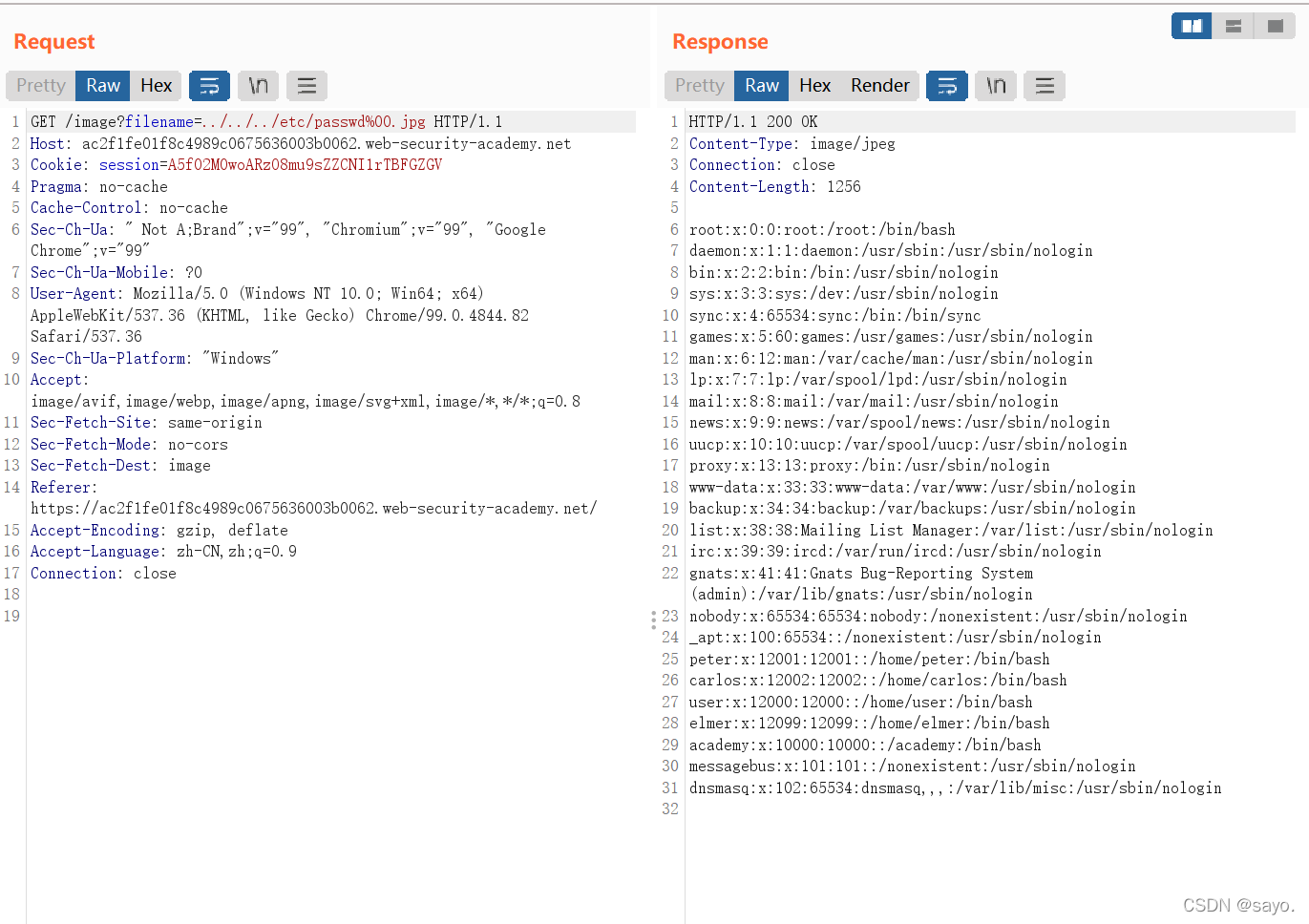Click the Accept-Language header line
Screen dimensions: 1309x924
pos(163,552)
